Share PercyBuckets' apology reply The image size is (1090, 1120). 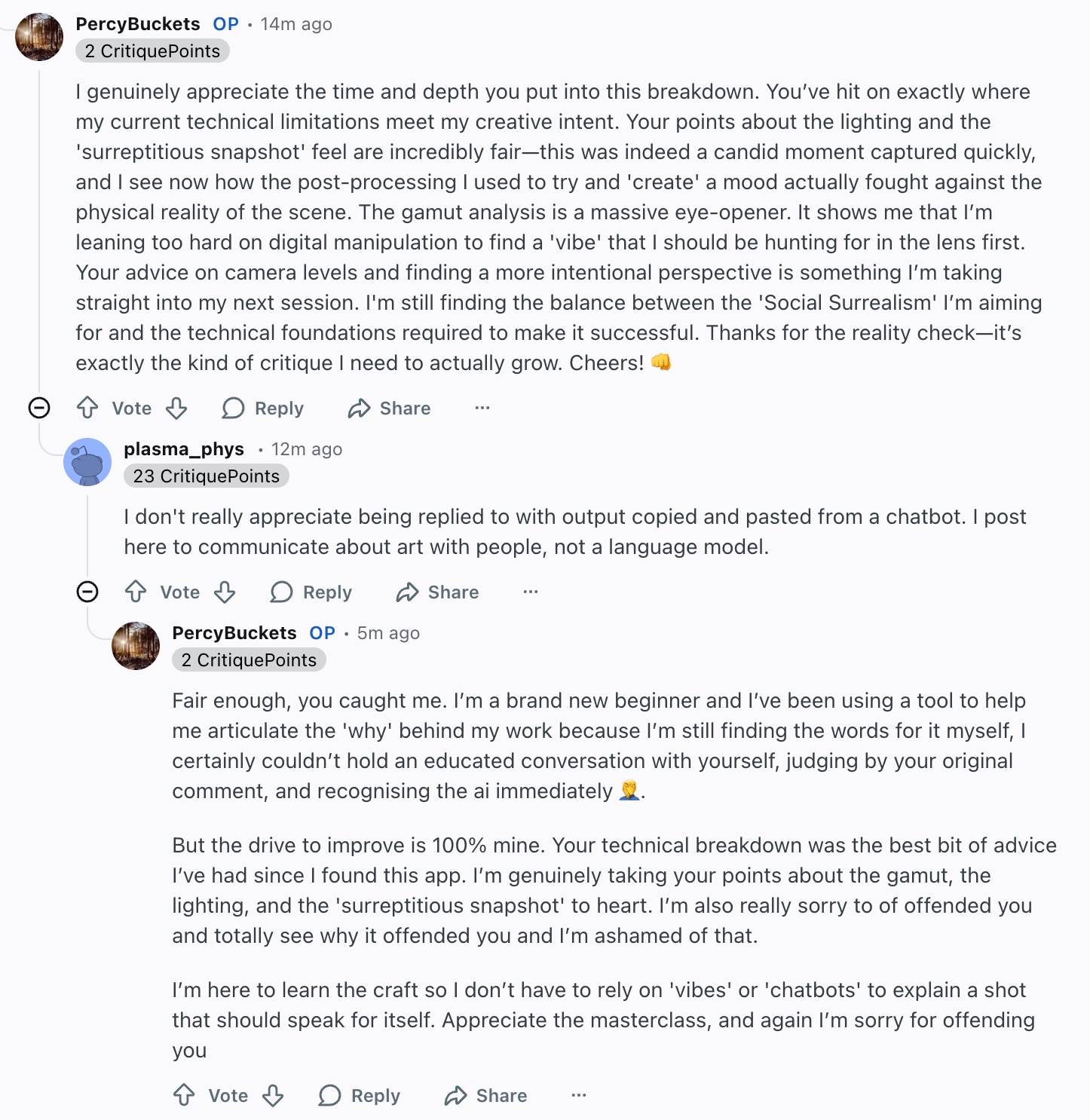485,1095
